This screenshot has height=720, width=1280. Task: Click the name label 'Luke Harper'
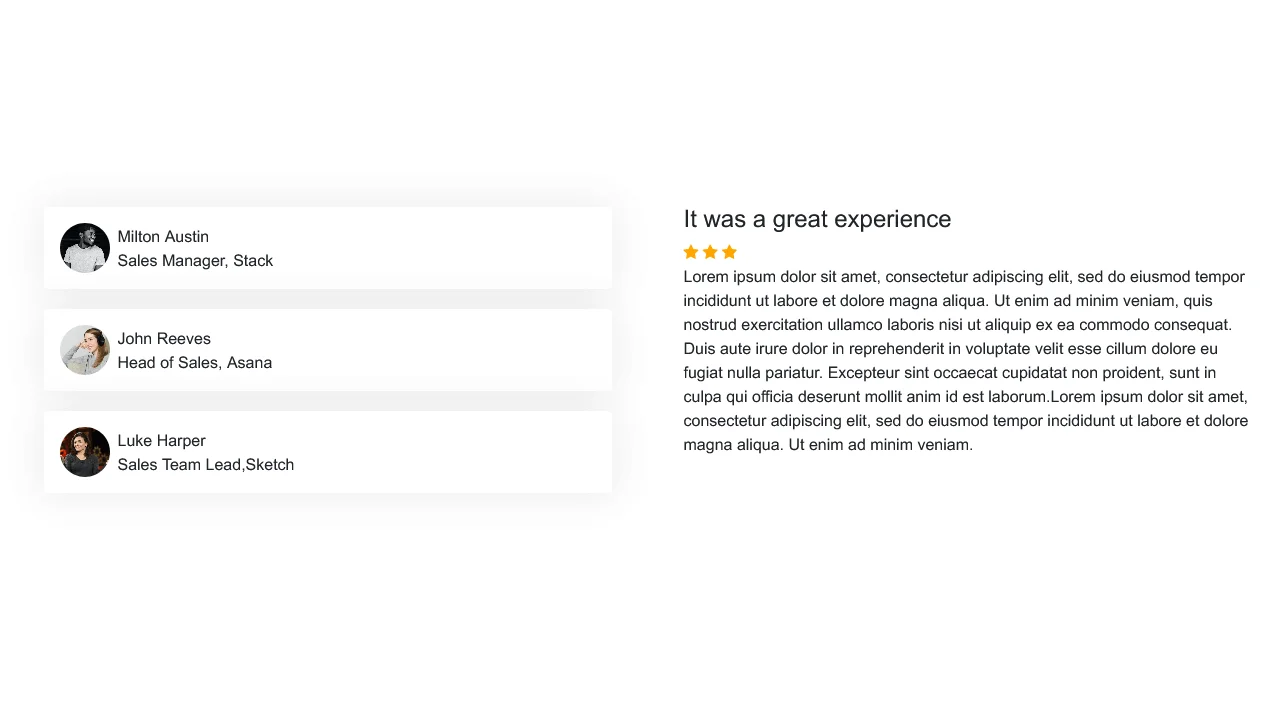tap(161, 441)
